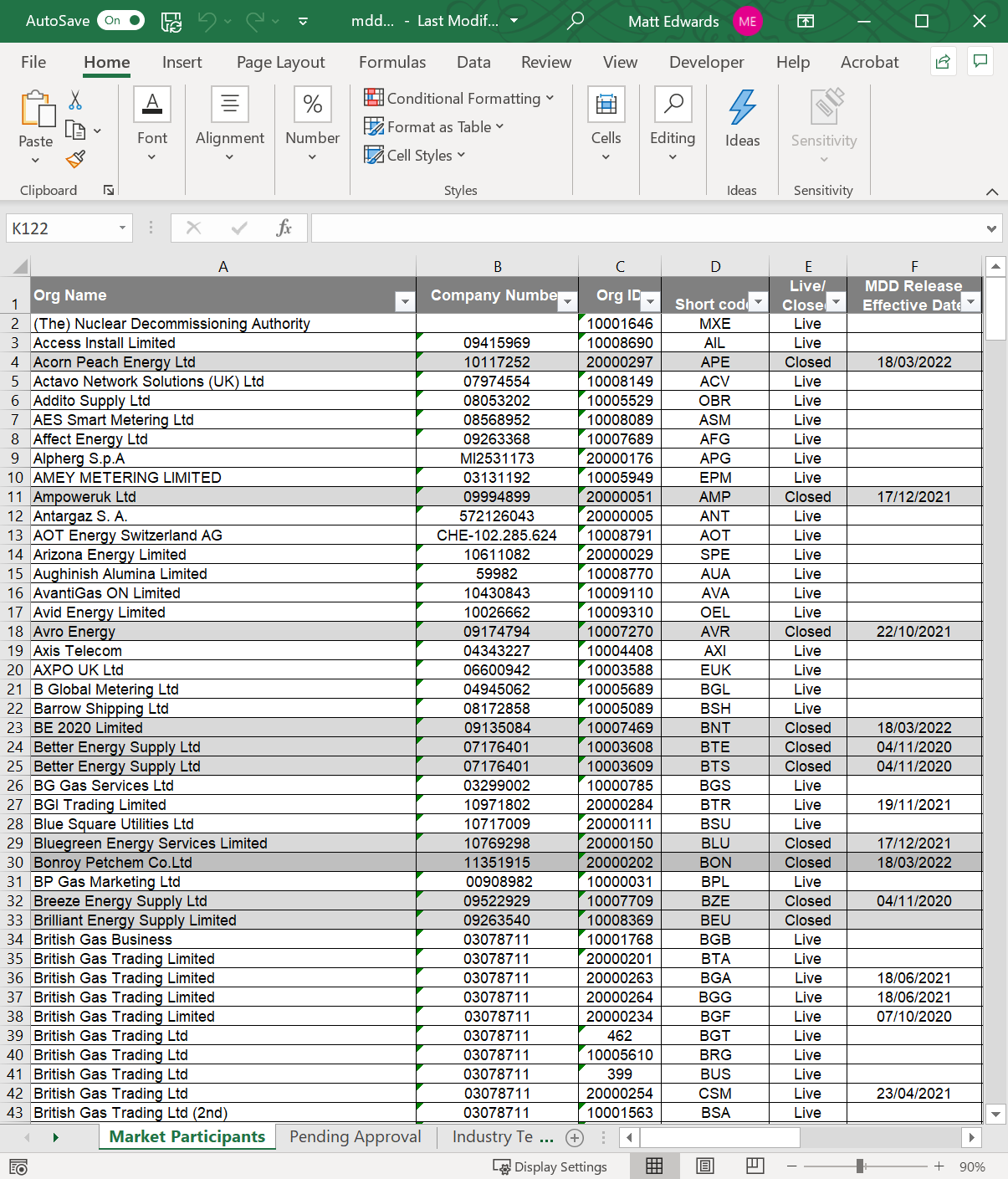This screenshot has height=1179, width=1008.
Task: Add a new worksheet with plus button
Action: 575,1137
